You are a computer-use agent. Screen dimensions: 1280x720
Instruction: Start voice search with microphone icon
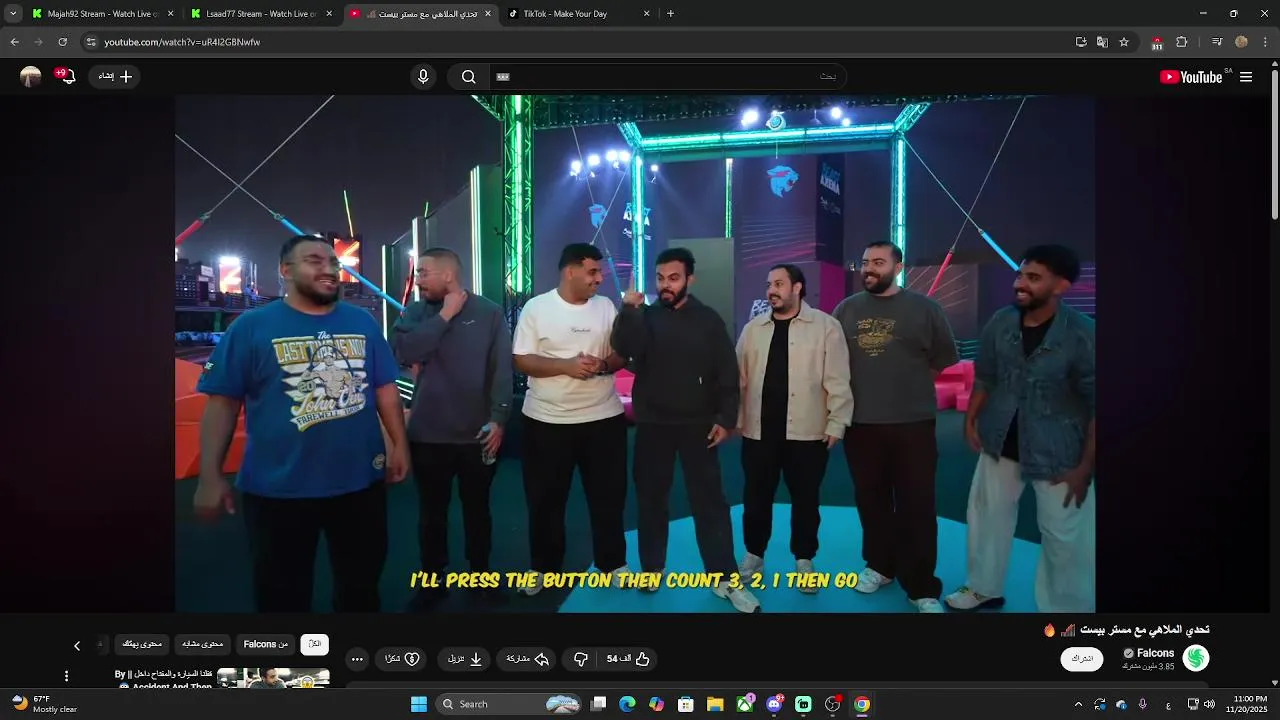[423, 77]
